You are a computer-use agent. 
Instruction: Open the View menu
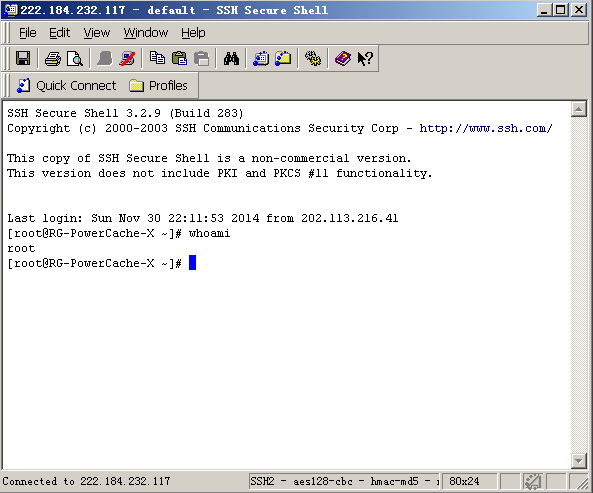coord(96,33)
